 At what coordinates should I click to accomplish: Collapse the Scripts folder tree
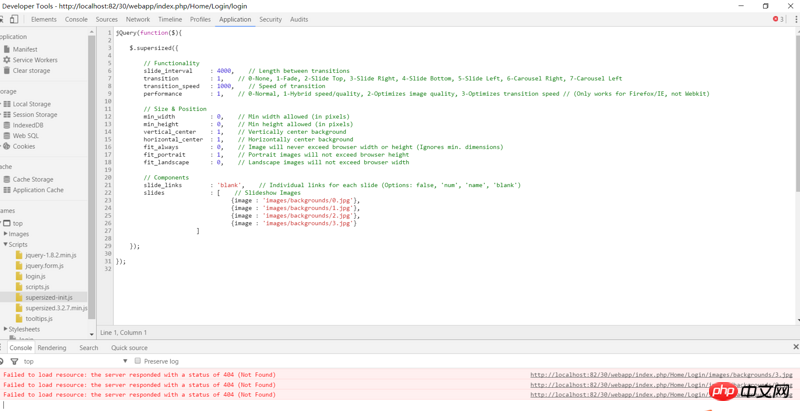click(5, 244)
